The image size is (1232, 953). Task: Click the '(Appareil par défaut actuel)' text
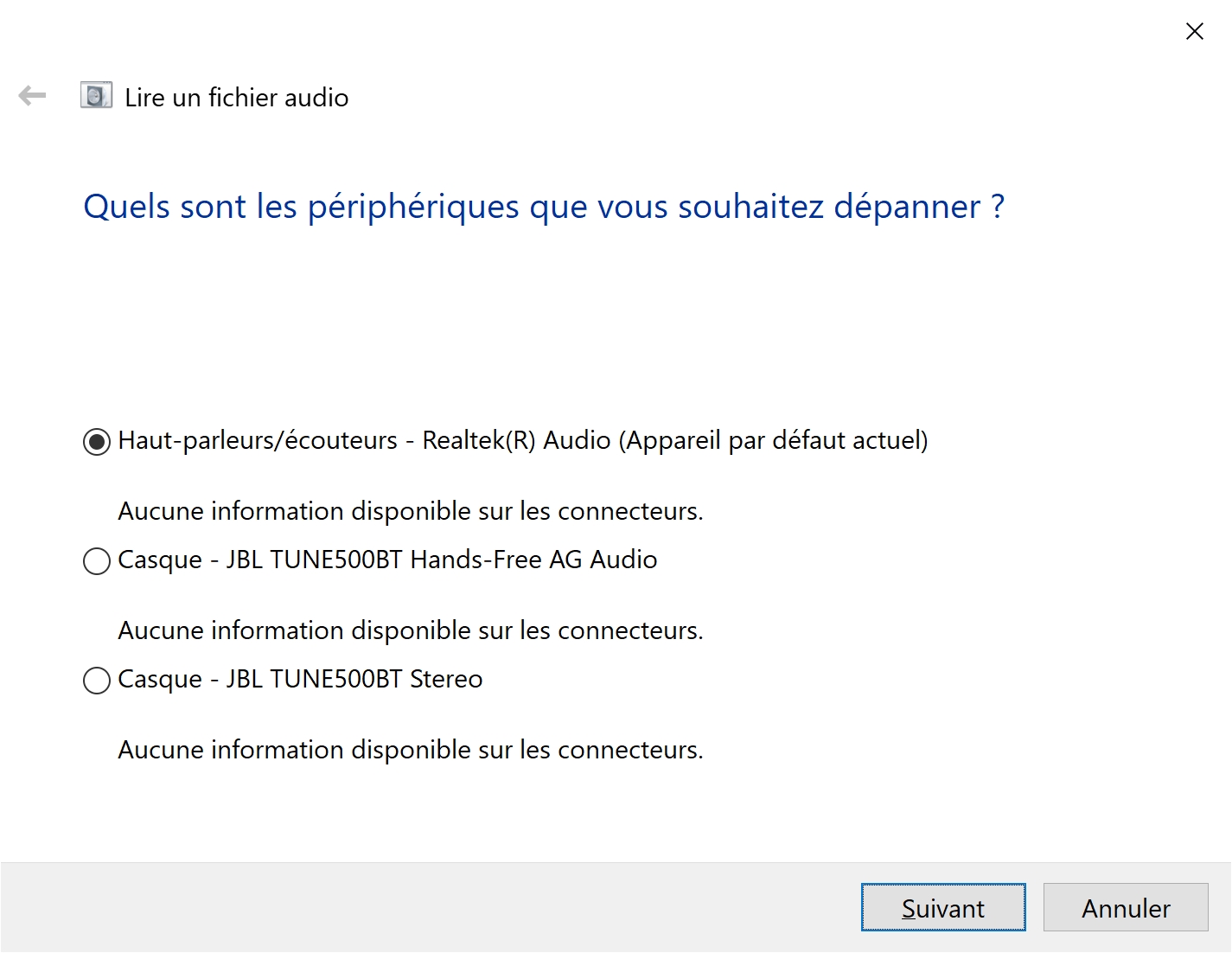point(773,440)
